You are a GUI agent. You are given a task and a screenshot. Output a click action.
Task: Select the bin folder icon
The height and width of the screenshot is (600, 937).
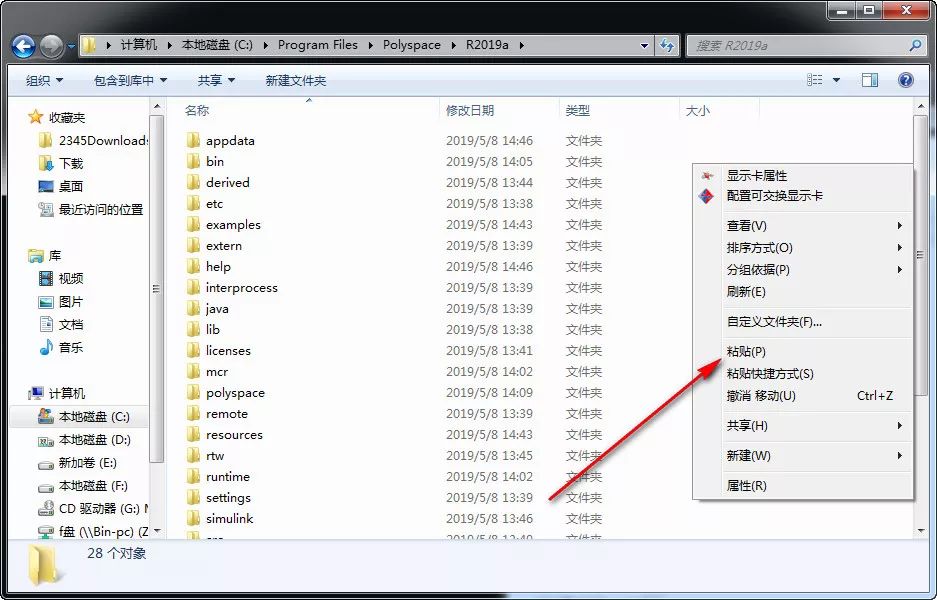click(x=193, y=161)
